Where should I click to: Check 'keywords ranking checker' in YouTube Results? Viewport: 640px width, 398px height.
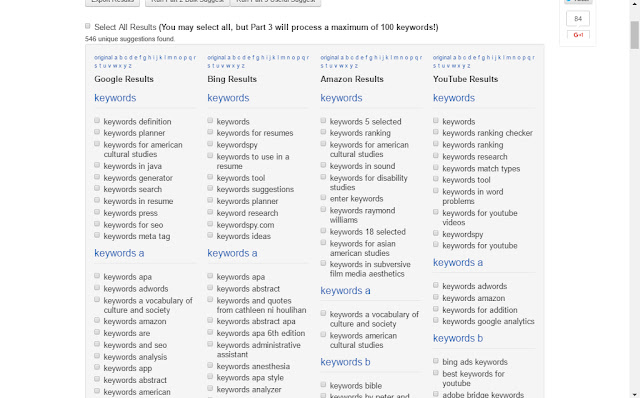click(436, 132)
